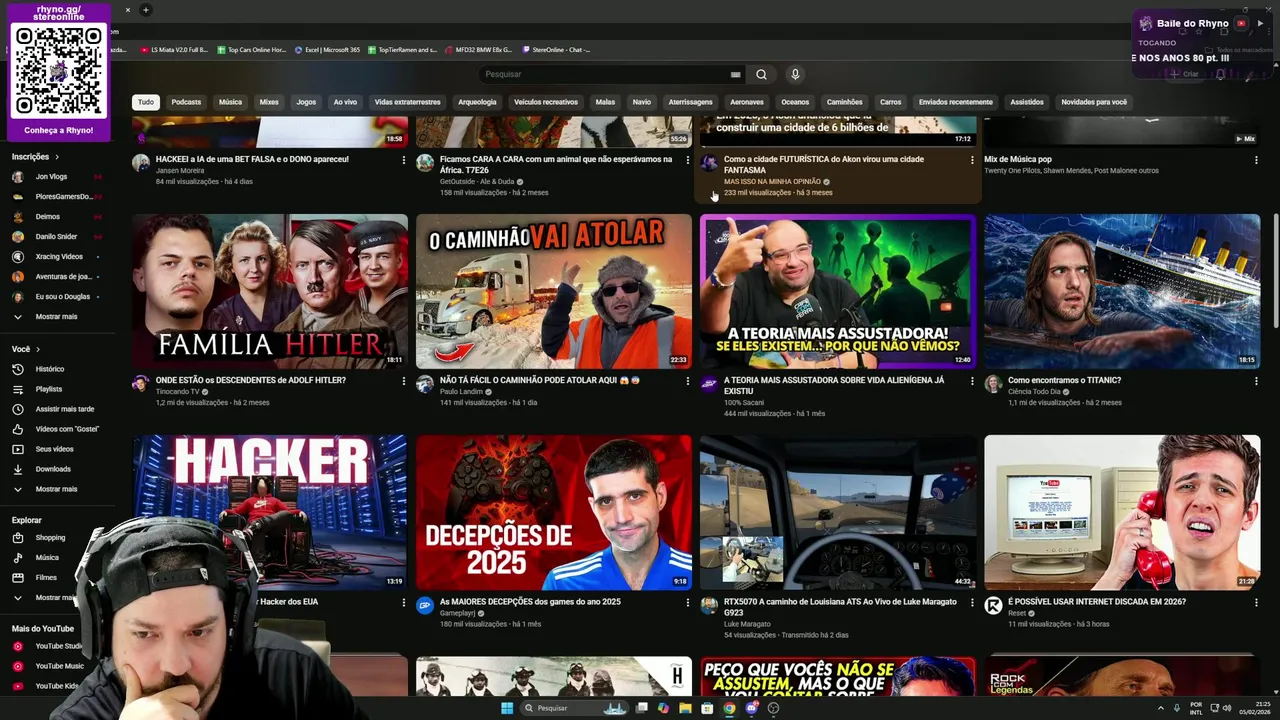This screenshot has height=720, width=1280.
Task: Open a new browser tab
Action: pyautogui.click(x=145, y=10)
